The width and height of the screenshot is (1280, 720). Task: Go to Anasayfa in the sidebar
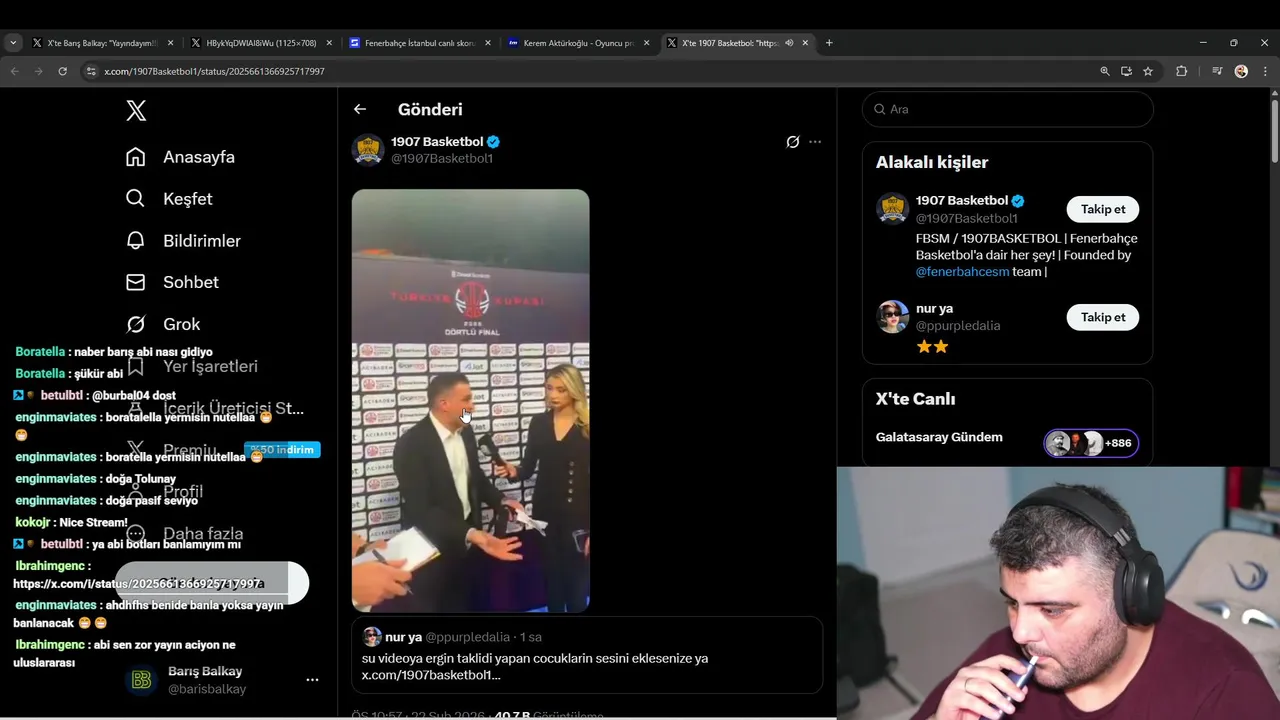pos(199,157)
